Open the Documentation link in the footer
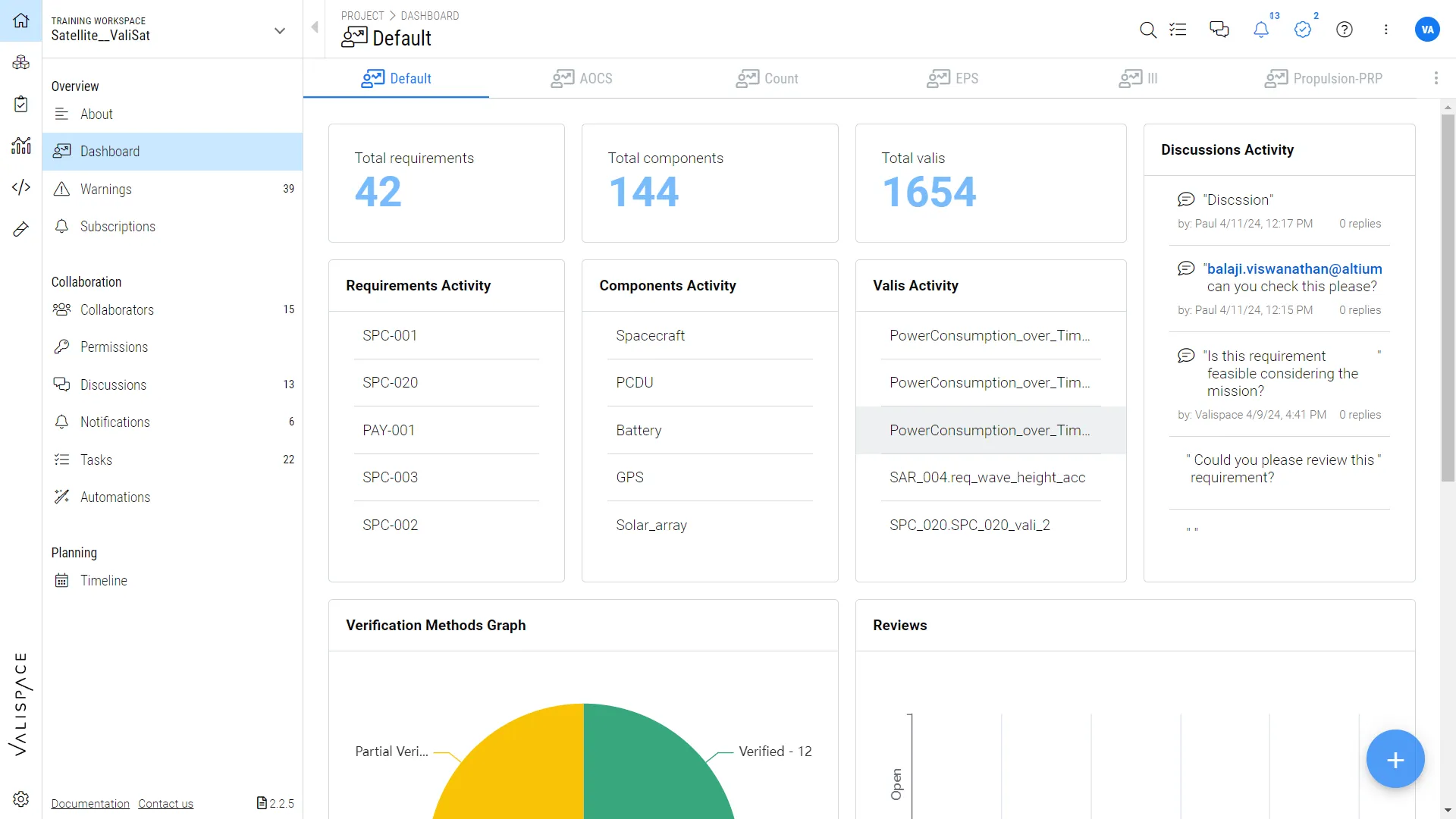 click(x=89, y=803)
